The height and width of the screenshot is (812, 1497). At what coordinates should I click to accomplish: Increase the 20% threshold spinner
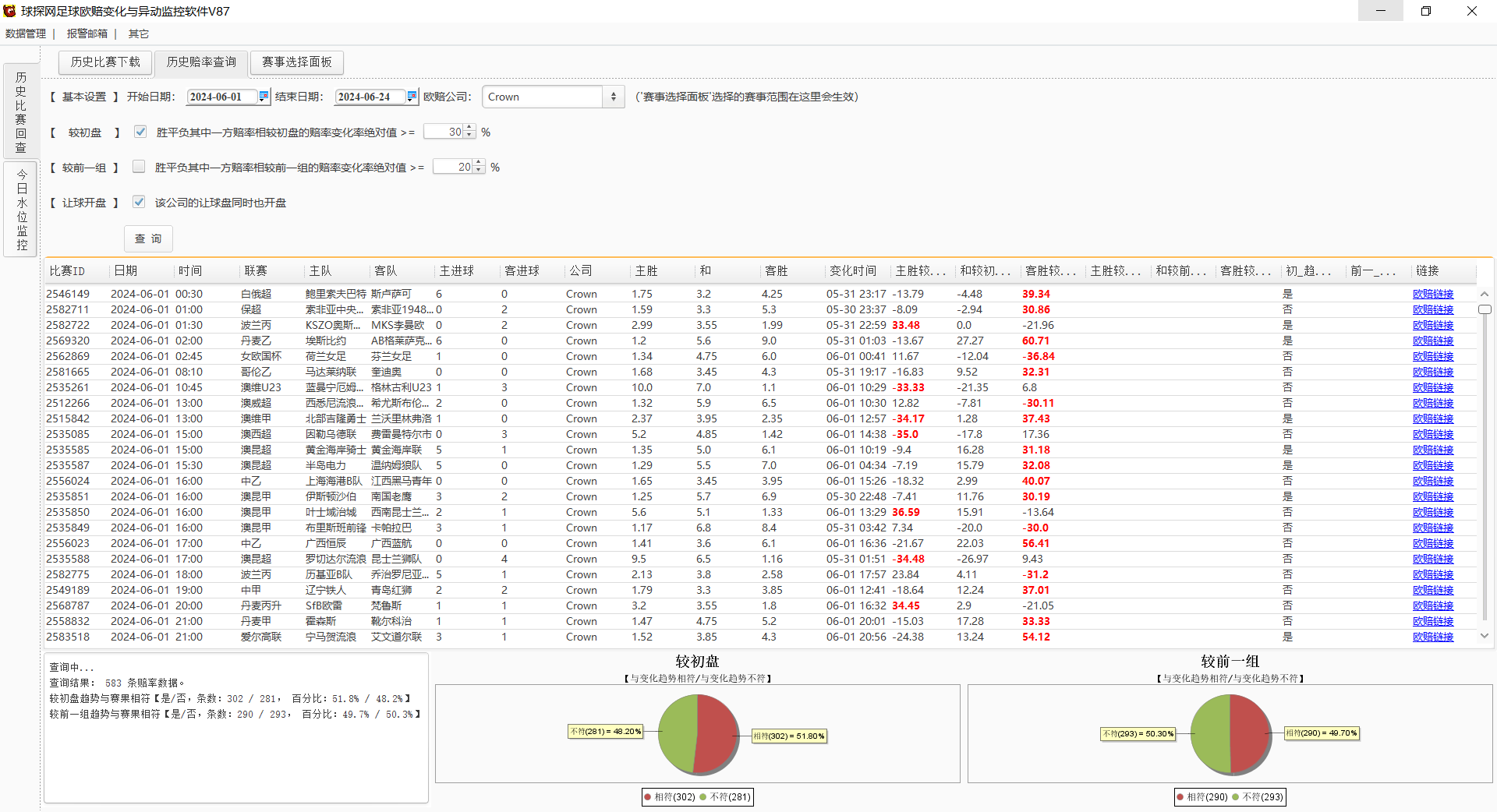click(479, 163)
